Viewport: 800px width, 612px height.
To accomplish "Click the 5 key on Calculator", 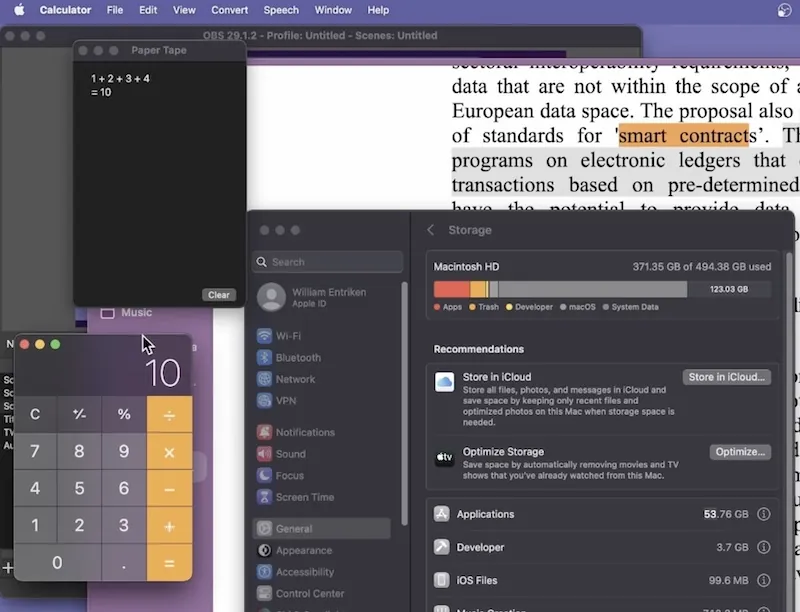I will (79, 489).
